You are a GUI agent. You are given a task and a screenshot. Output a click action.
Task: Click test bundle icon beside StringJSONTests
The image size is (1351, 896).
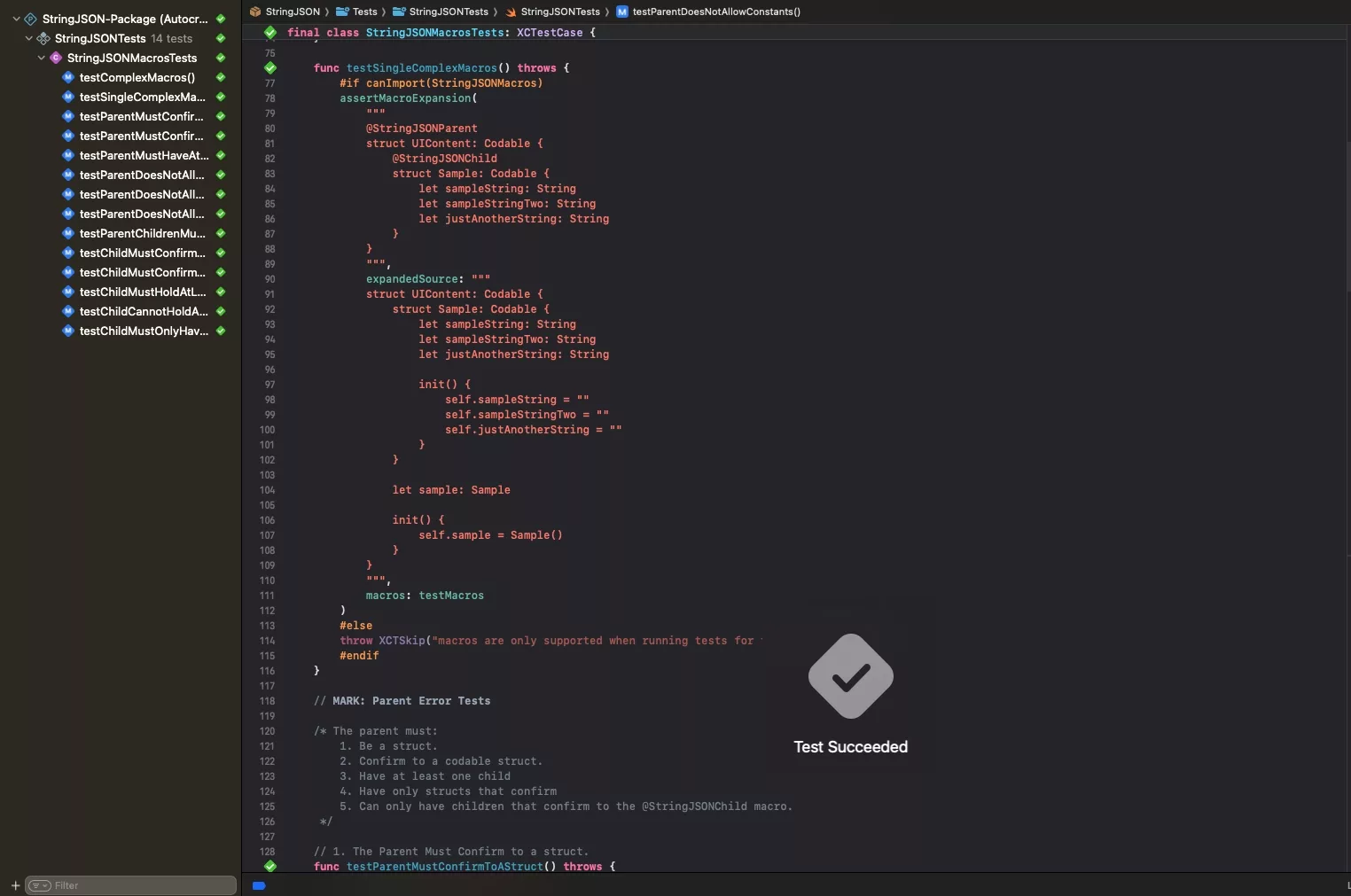click(43, 38)
